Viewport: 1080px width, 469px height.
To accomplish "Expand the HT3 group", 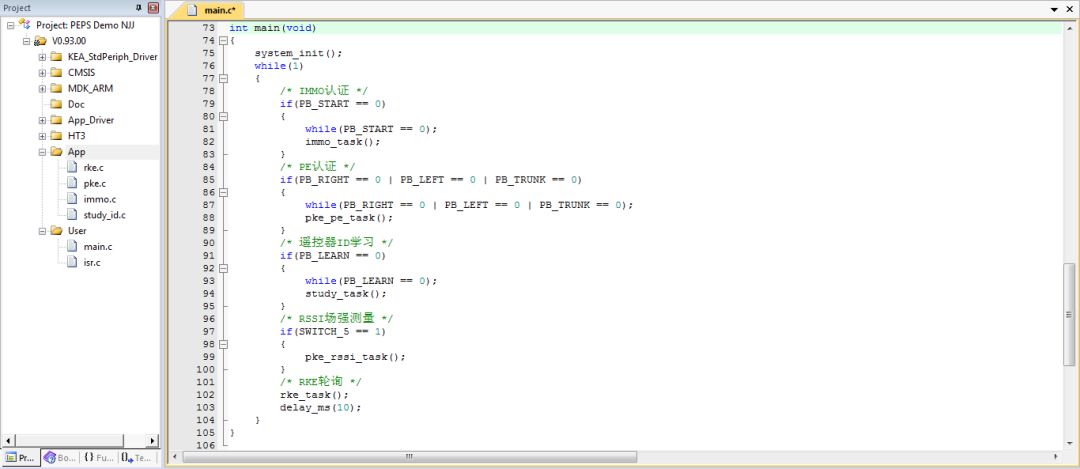I will (x=42, y=136).
